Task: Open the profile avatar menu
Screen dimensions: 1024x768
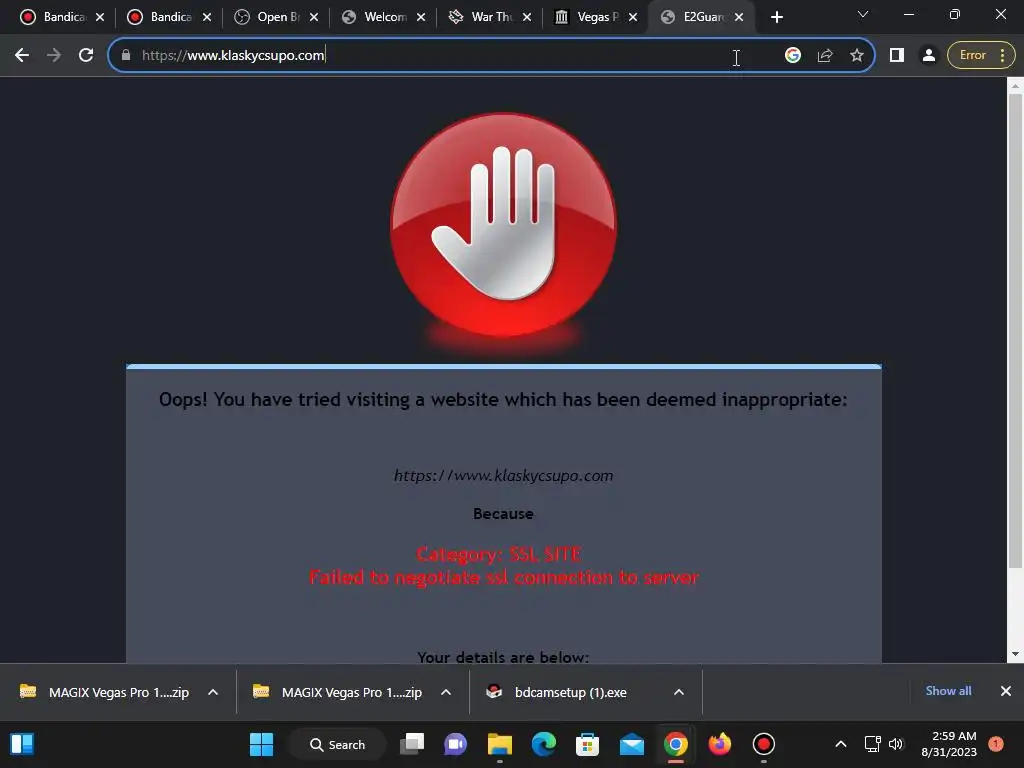Action: [x=928, y=56]
